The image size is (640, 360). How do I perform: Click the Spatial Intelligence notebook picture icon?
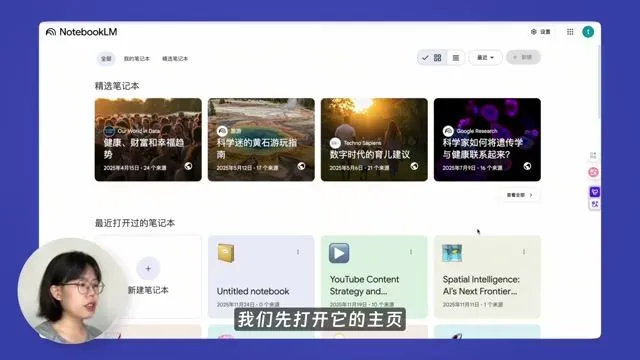(452, 253)
